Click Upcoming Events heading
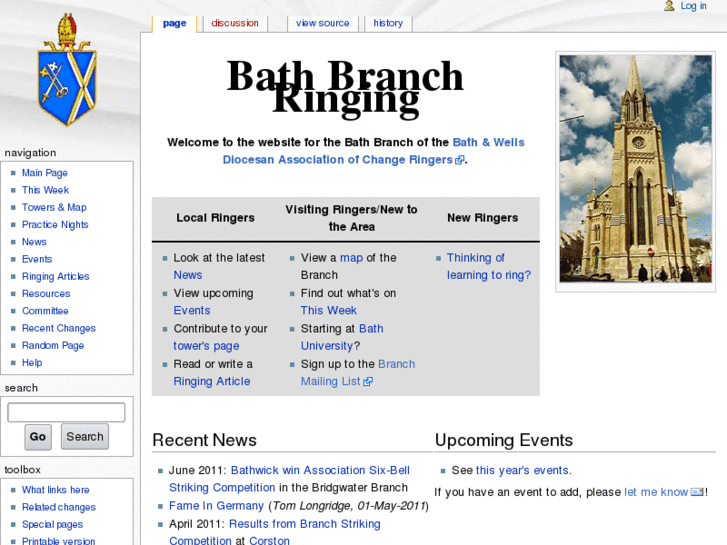The height and width of the screenshot is (545, 727). tap(504, 440)
